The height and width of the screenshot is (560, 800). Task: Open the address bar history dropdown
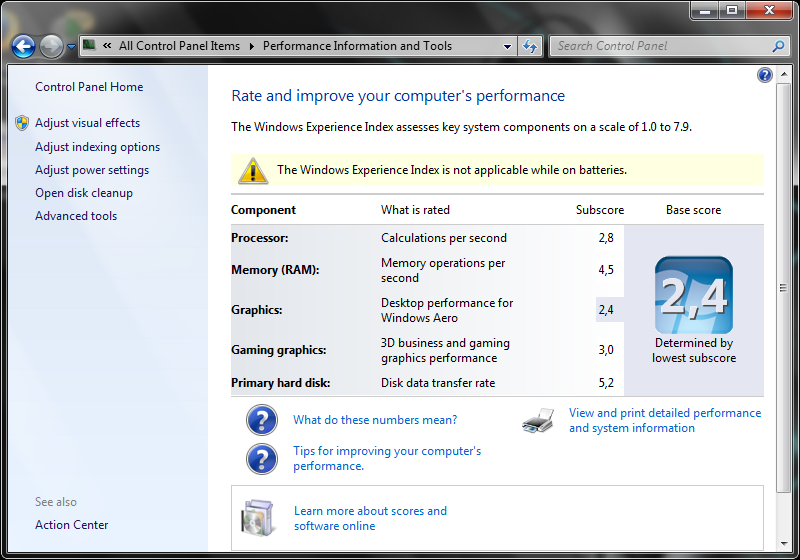[x=507, y=46]
